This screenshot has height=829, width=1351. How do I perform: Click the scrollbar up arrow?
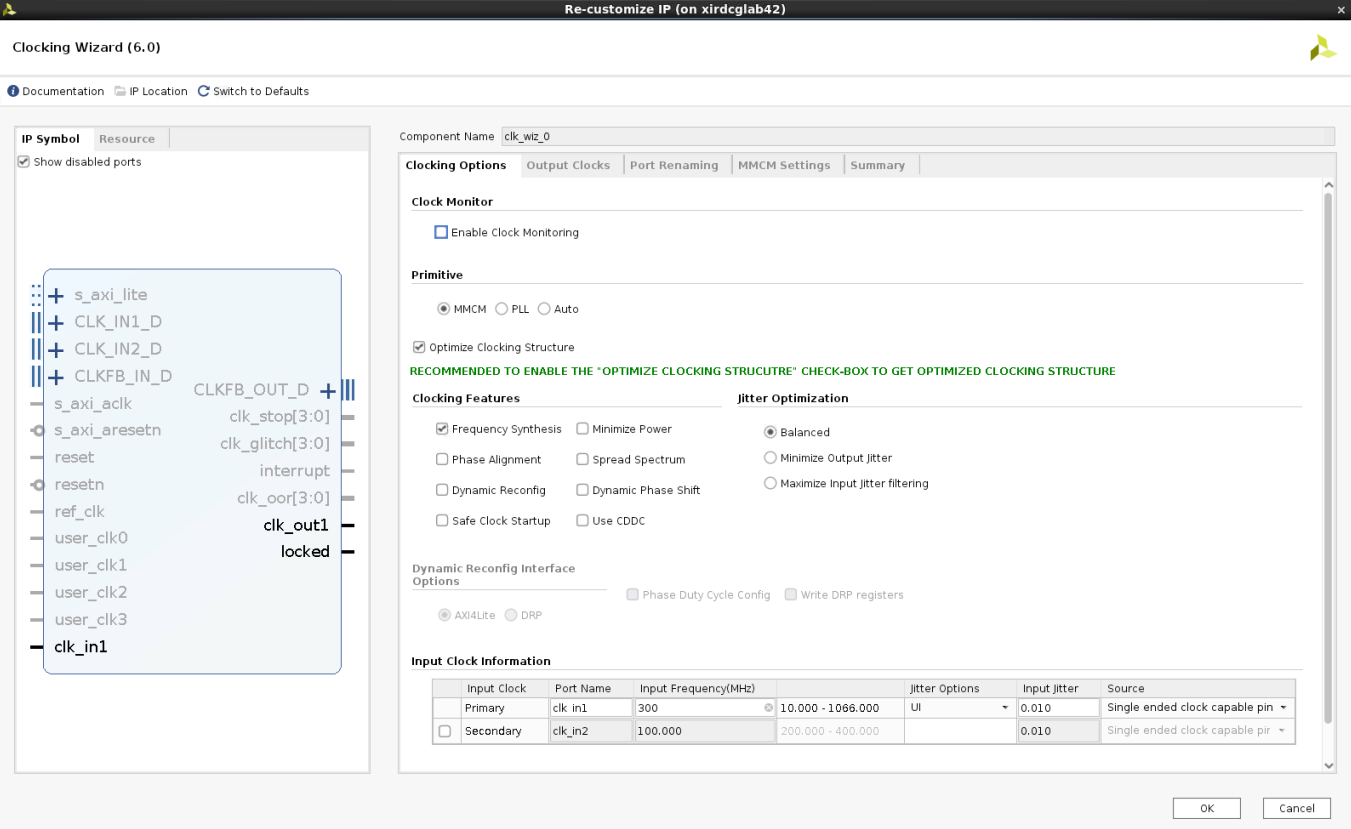click(x=1328, y=185)
